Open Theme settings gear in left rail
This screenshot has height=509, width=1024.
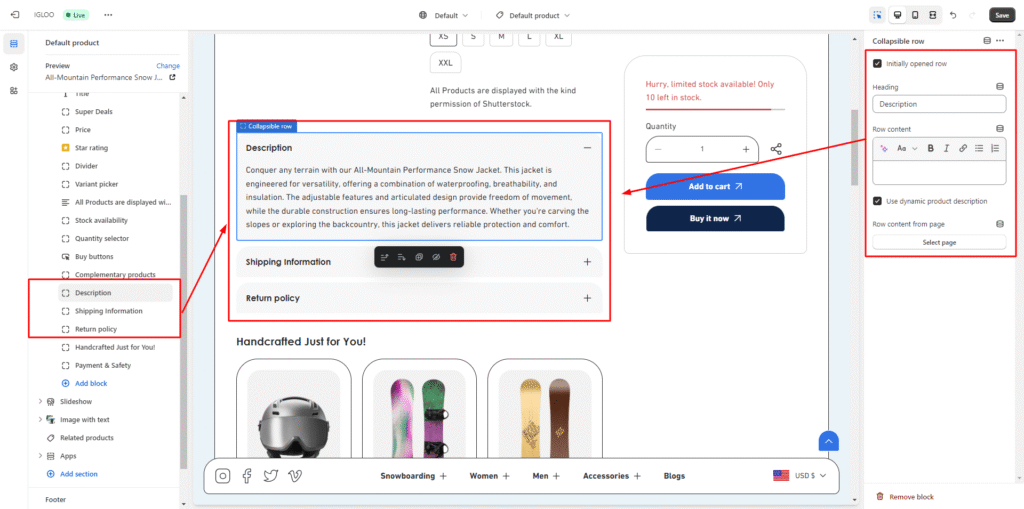pyautogui.click(x=14, y=67)
